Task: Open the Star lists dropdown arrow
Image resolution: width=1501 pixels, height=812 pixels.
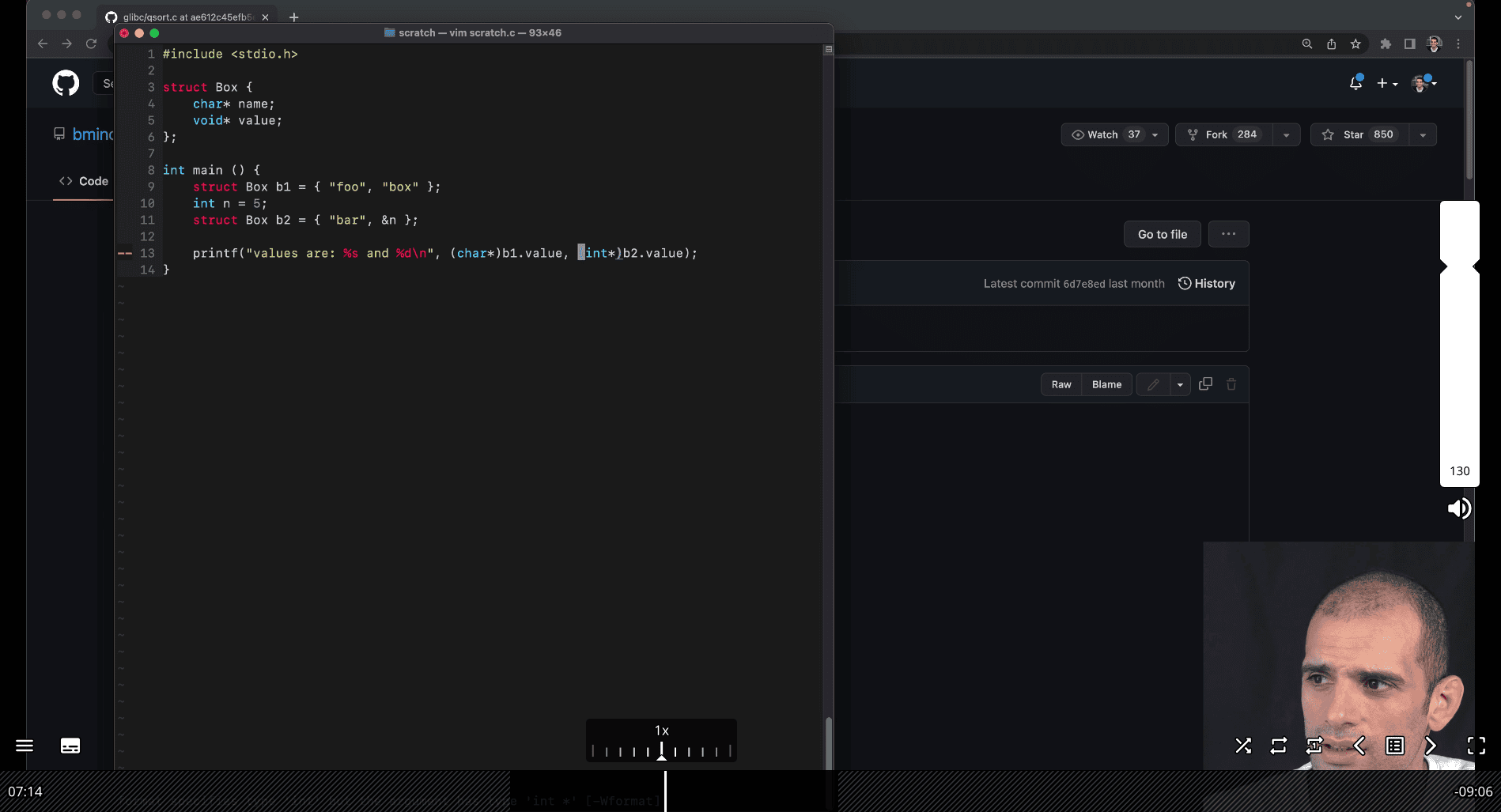Action: tap(1423, 135)
